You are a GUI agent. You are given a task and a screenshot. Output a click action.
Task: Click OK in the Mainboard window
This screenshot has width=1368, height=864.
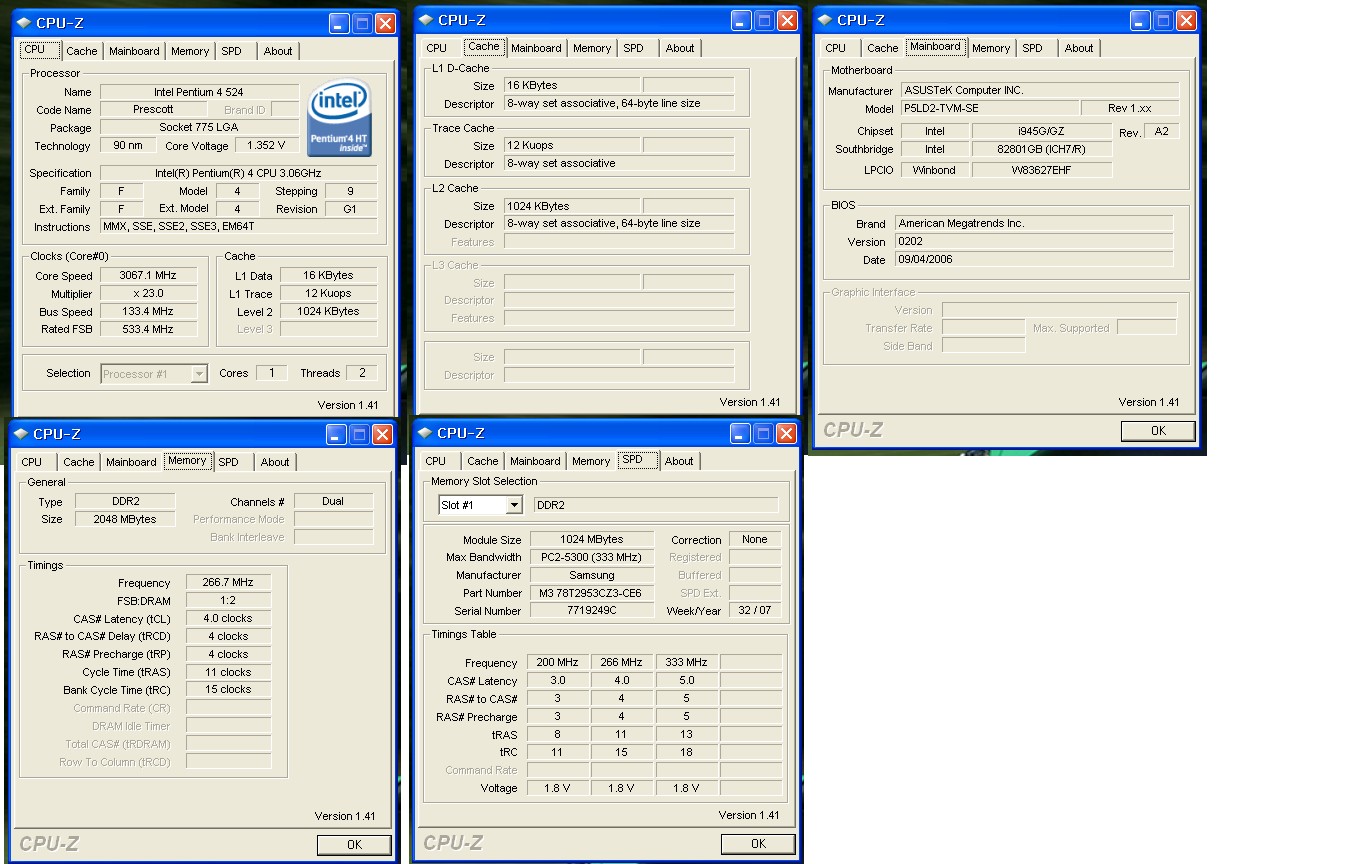coord(1158,431)
